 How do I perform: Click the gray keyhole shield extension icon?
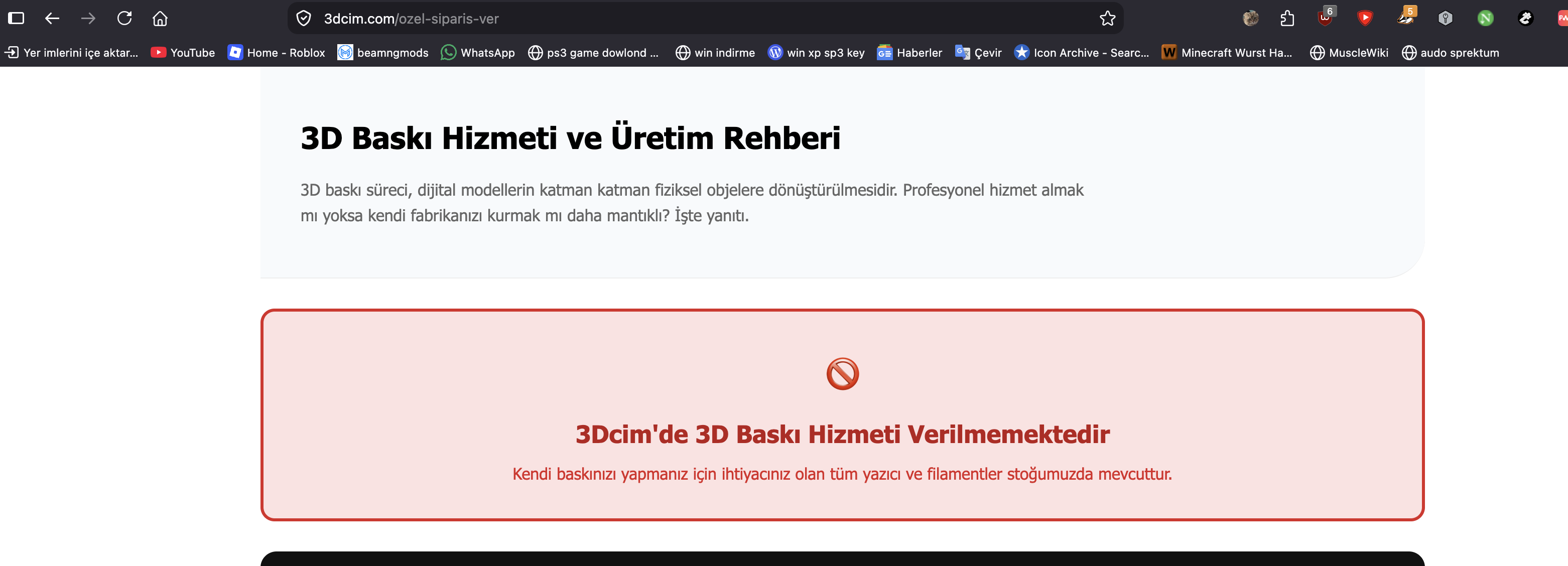[x=1445, y=18]
